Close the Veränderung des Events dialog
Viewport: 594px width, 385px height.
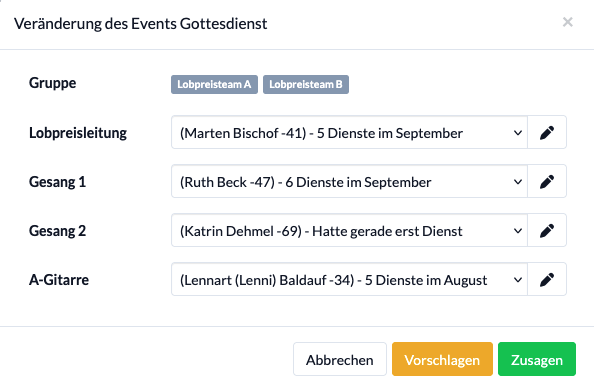[x=567, y=22]
